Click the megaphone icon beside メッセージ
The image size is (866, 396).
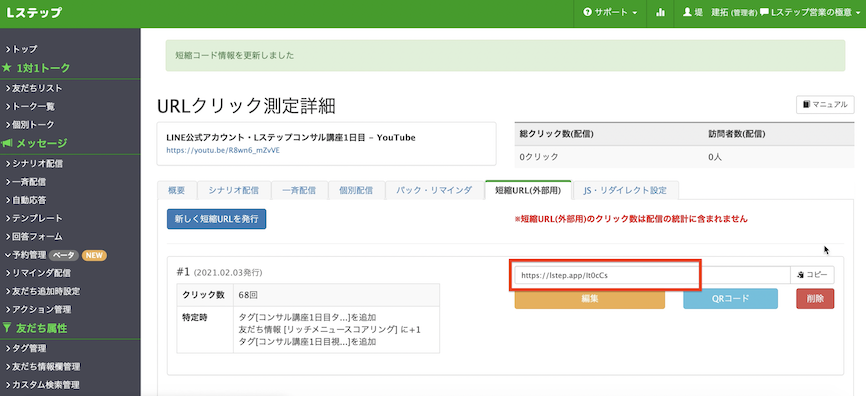click(7, 143)
